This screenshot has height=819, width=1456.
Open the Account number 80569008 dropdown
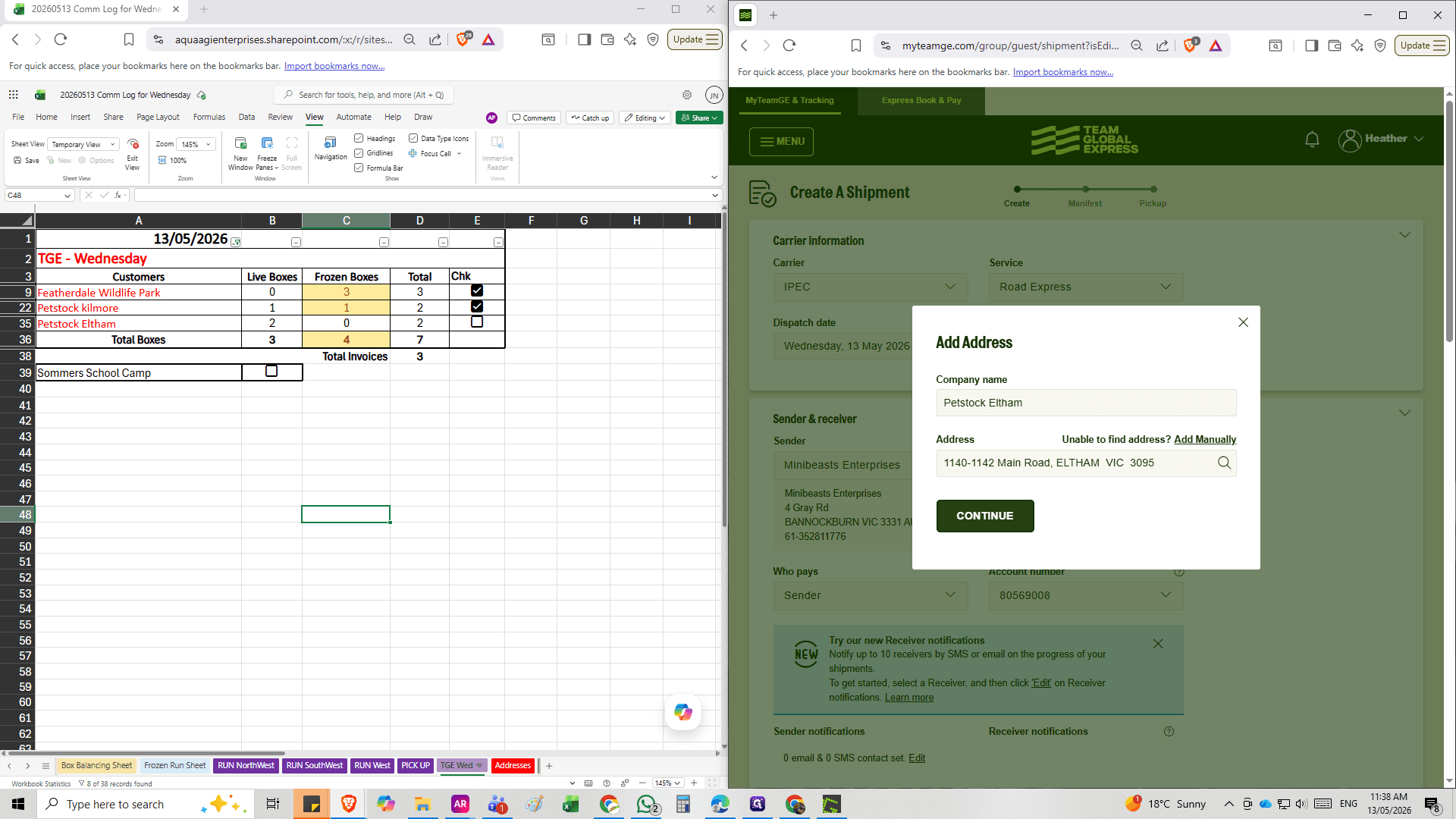pos(1086,595)
